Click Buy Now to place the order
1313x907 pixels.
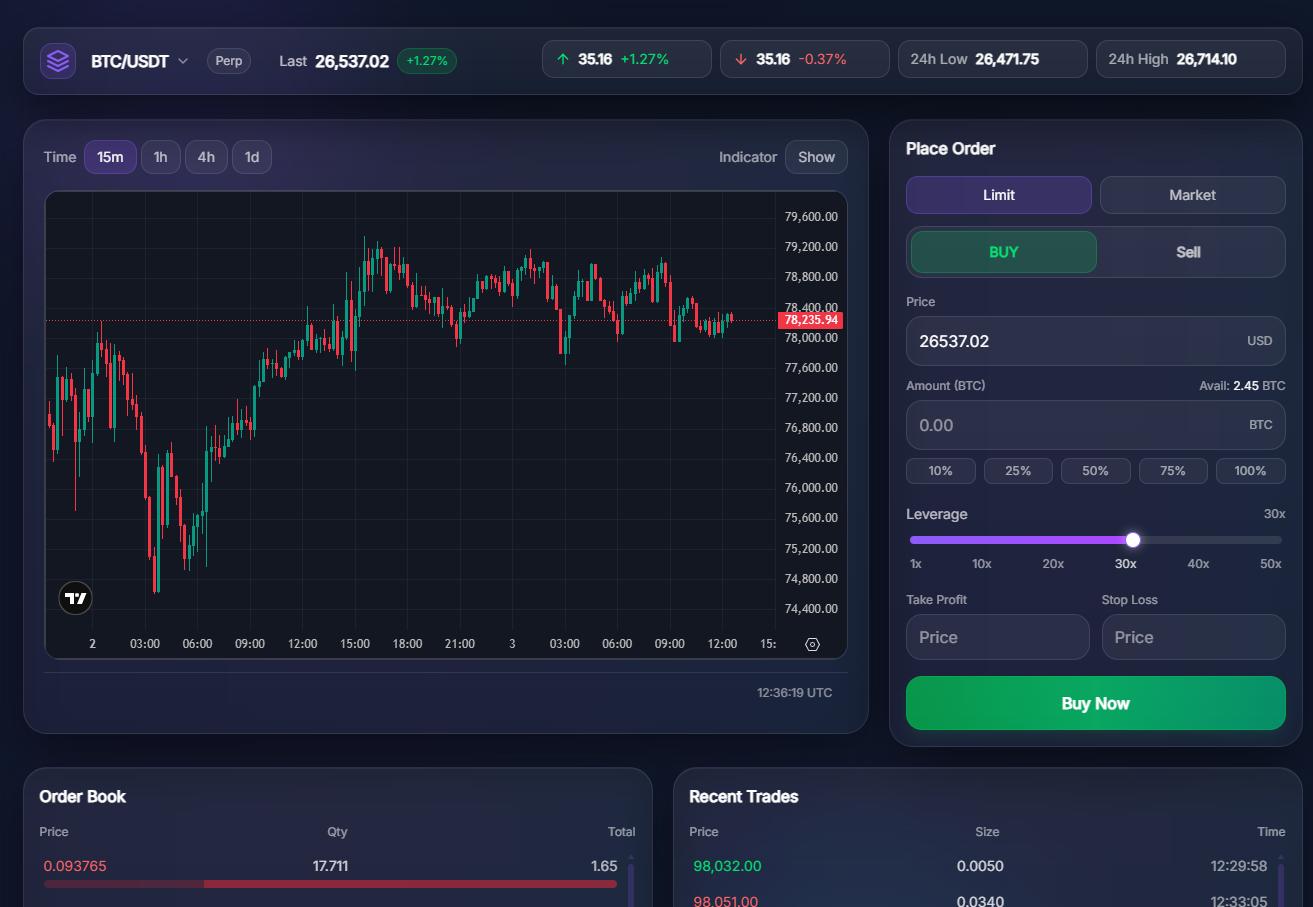1095,703
